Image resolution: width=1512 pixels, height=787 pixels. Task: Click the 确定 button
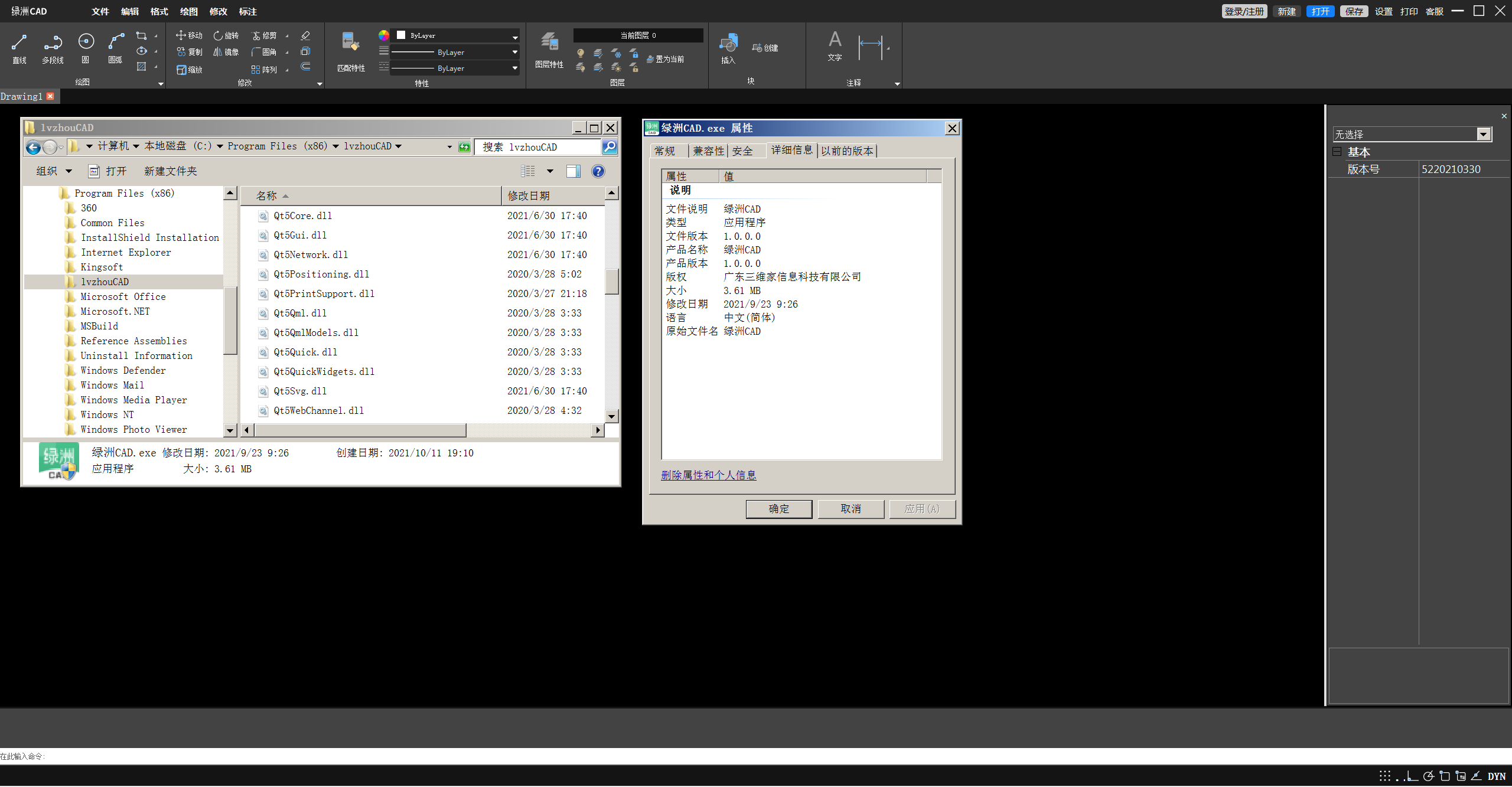point(778,509)
